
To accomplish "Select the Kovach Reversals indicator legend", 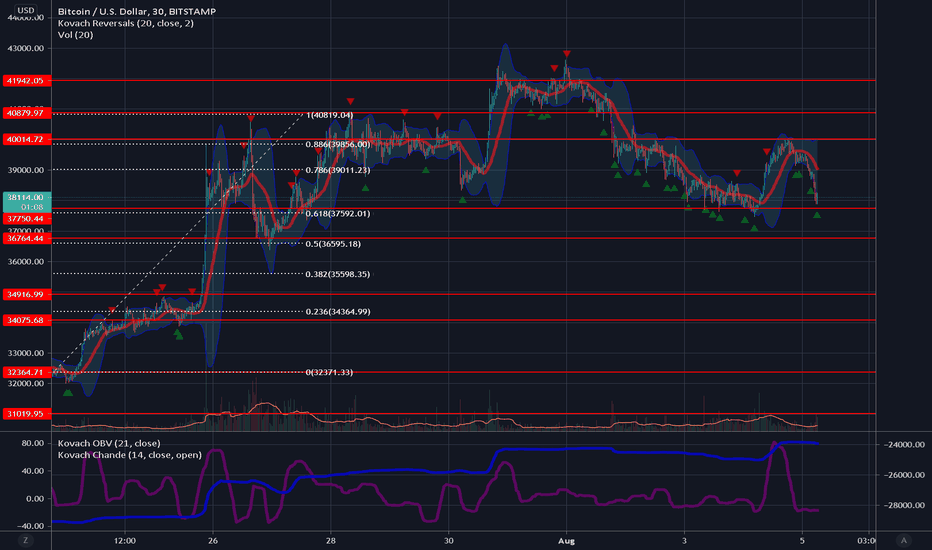I will pyautogui.click(x=125, y=23).
